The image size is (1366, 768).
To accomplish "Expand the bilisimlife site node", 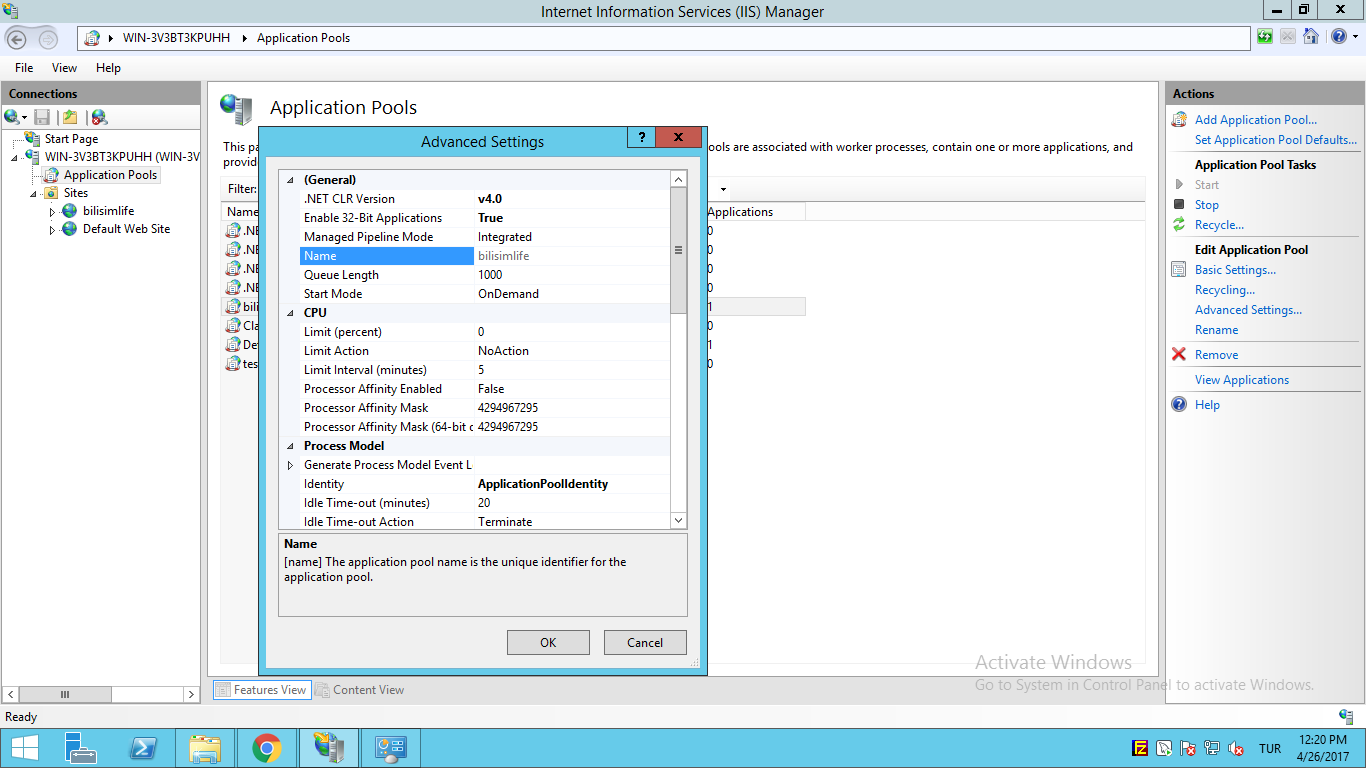I will [x=52, y=211].
